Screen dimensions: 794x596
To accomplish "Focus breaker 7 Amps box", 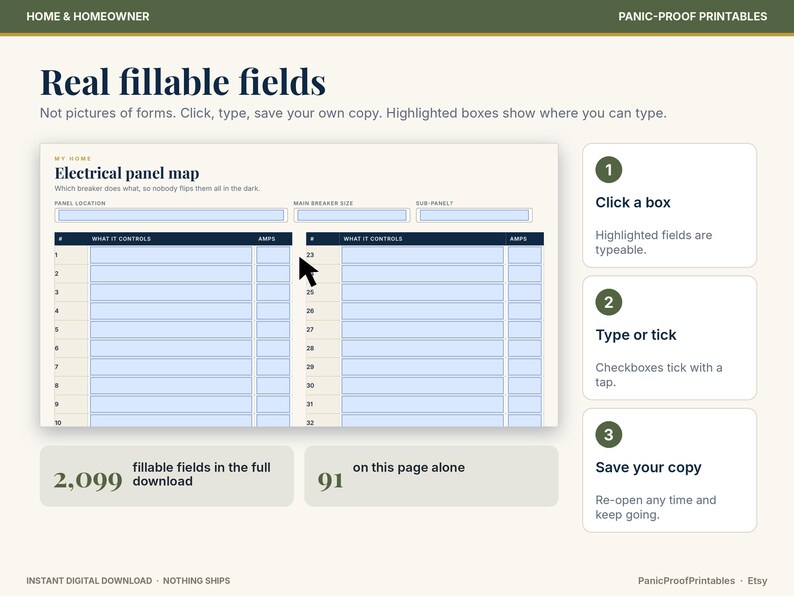I will pyautogui.click(x=273, y=367).
